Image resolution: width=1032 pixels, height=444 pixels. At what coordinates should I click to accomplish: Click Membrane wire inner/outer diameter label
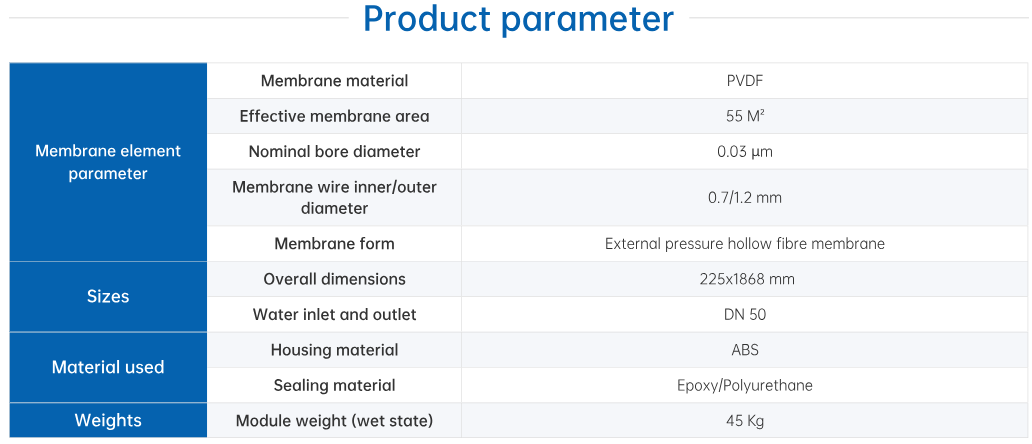pos(334,197)
